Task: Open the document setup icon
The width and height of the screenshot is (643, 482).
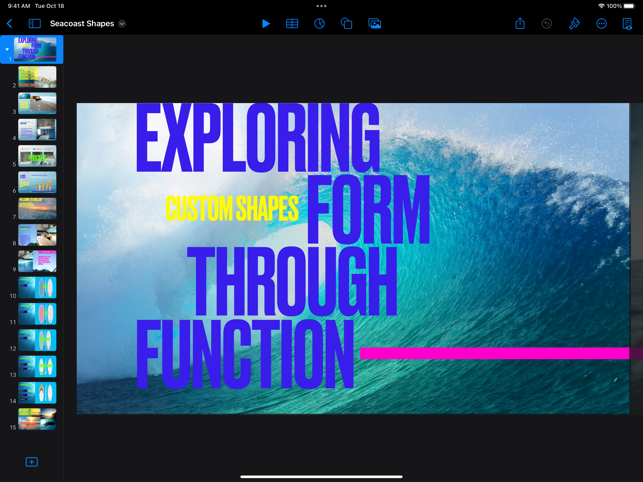Action: pyautogui.click(x=627, y=23)
